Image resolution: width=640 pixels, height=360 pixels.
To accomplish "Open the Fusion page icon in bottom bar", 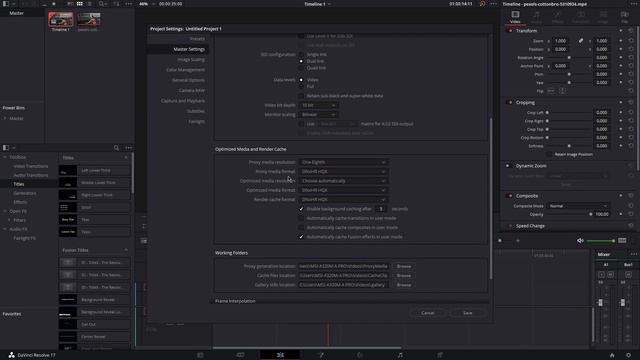I will tap(320, 355).
